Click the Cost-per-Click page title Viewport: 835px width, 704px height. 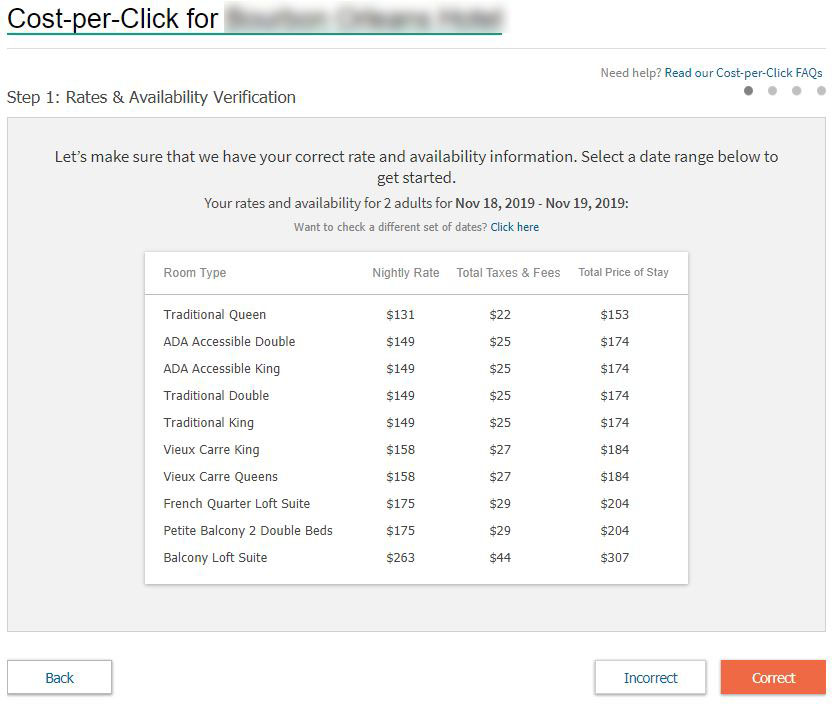(x=113, y=18)
